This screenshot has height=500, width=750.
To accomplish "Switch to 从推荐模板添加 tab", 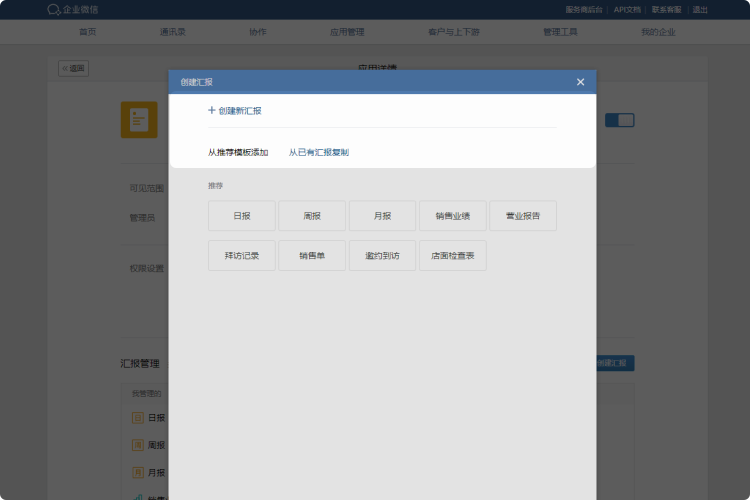I will 238,152.
